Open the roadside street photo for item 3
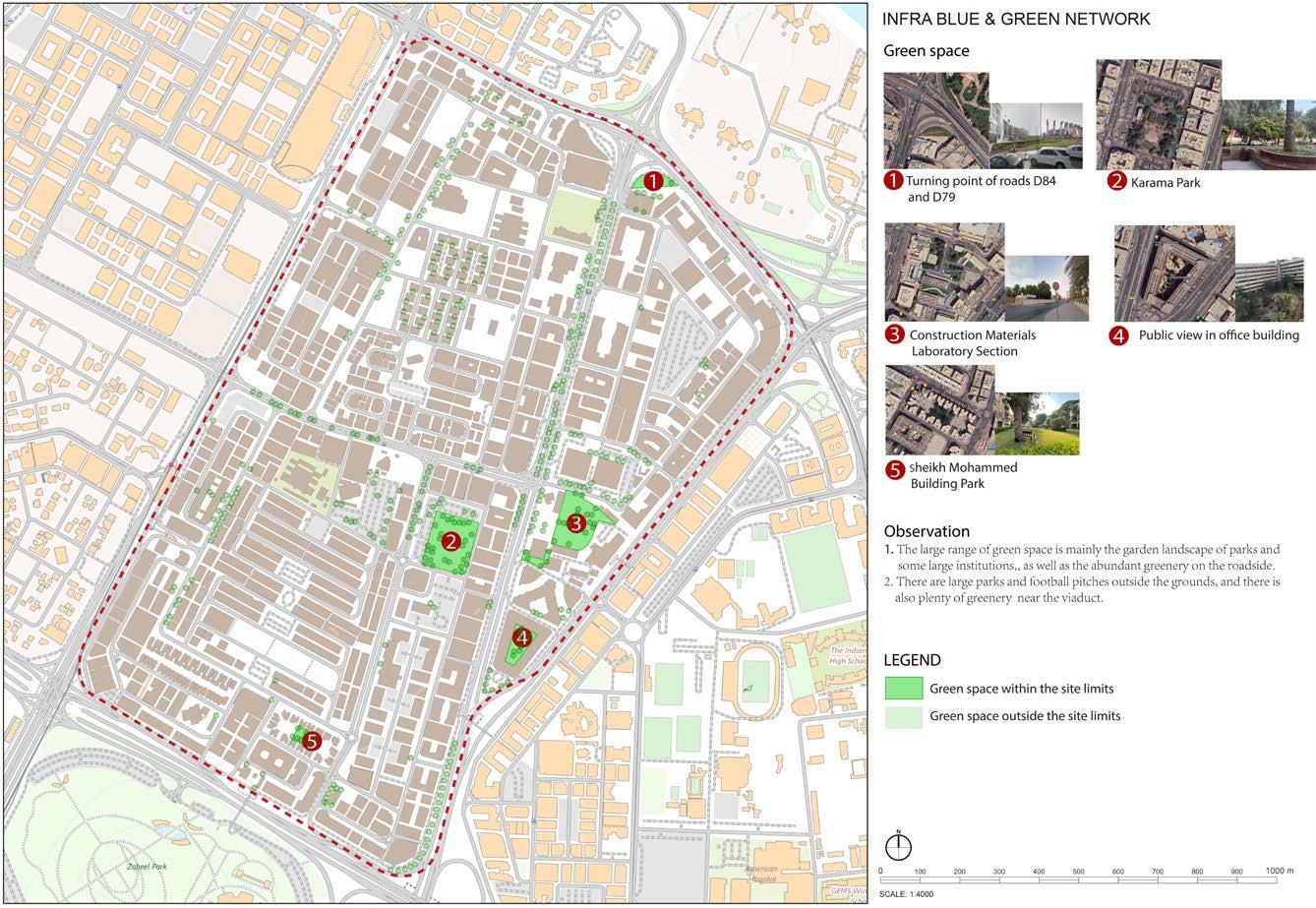Viewport: 1316px width, 908px height. (1047, 288)
